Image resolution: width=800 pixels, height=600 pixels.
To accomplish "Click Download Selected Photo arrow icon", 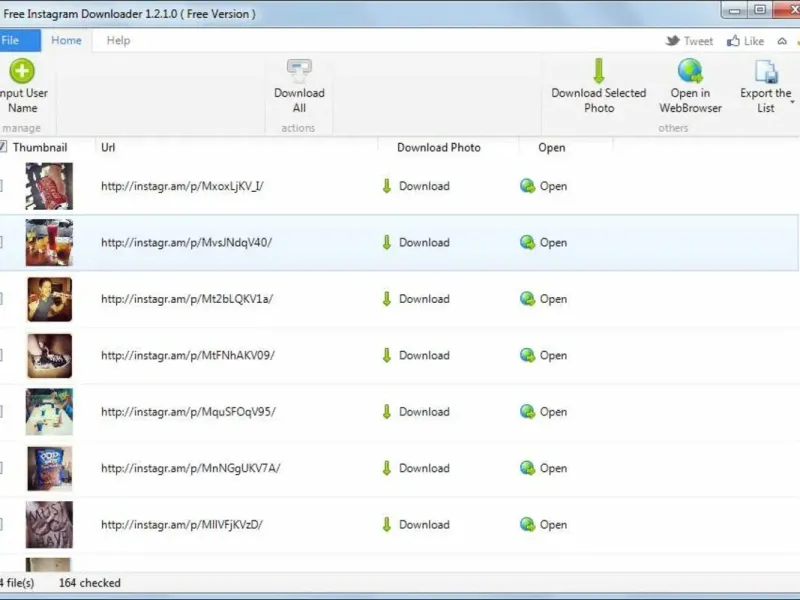I will coord(599,70).
